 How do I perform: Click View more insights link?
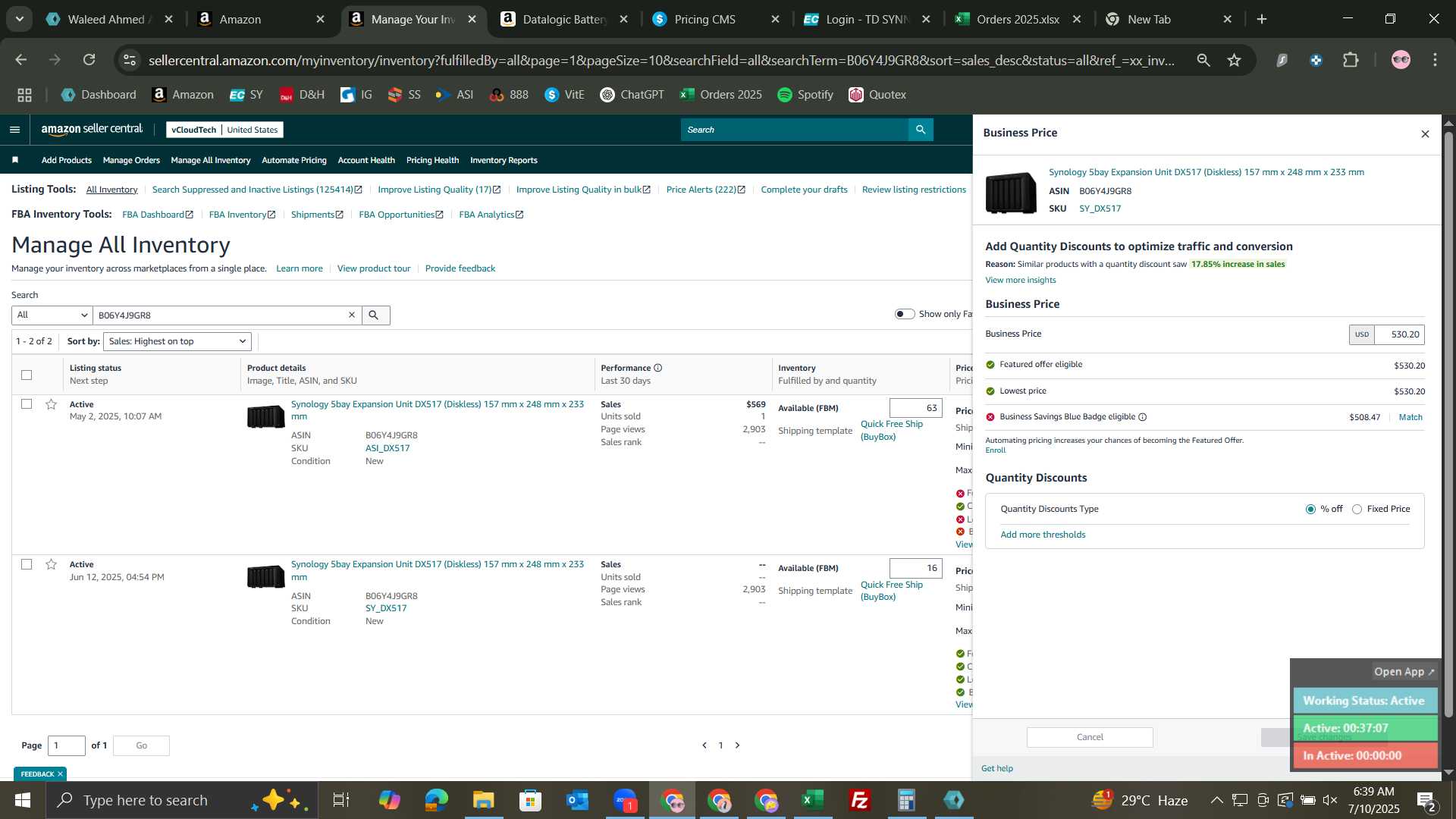pyautogui.click(x=1020, y=281)
